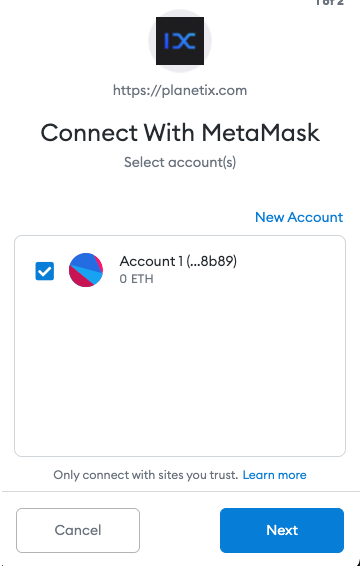Continue with the Next button
360x566 pixels.
[x=282, y=530]
